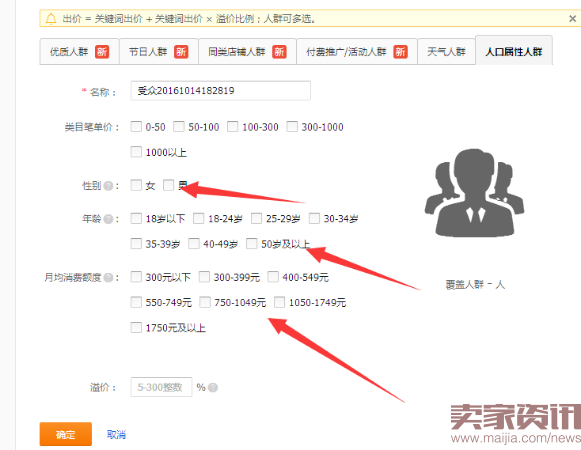Open the 天气人群 tab

coord(446,52)
